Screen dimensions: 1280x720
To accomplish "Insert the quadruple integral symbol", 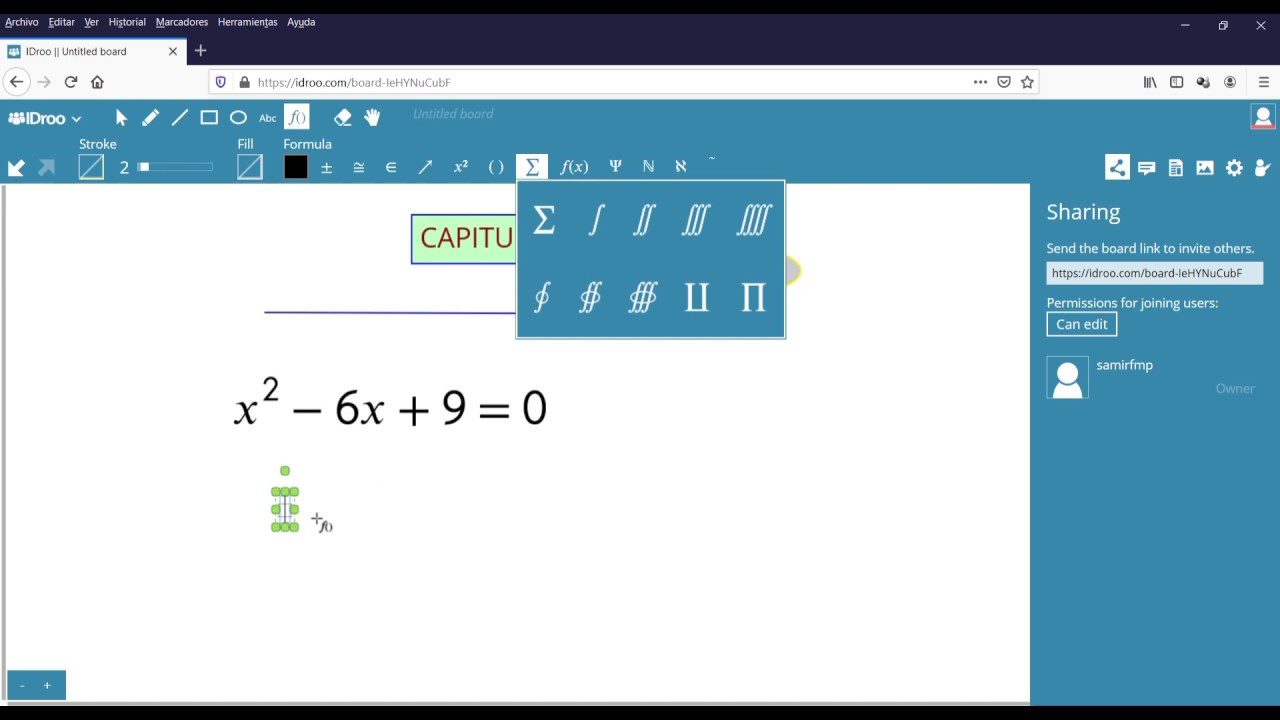I will [754, 220].
